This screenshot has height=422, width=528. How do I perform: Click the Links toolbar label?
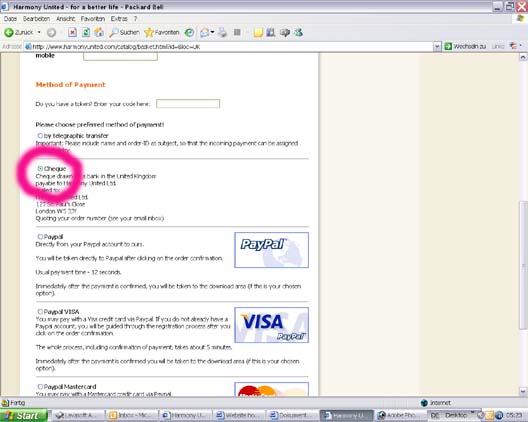pos(497,46)
